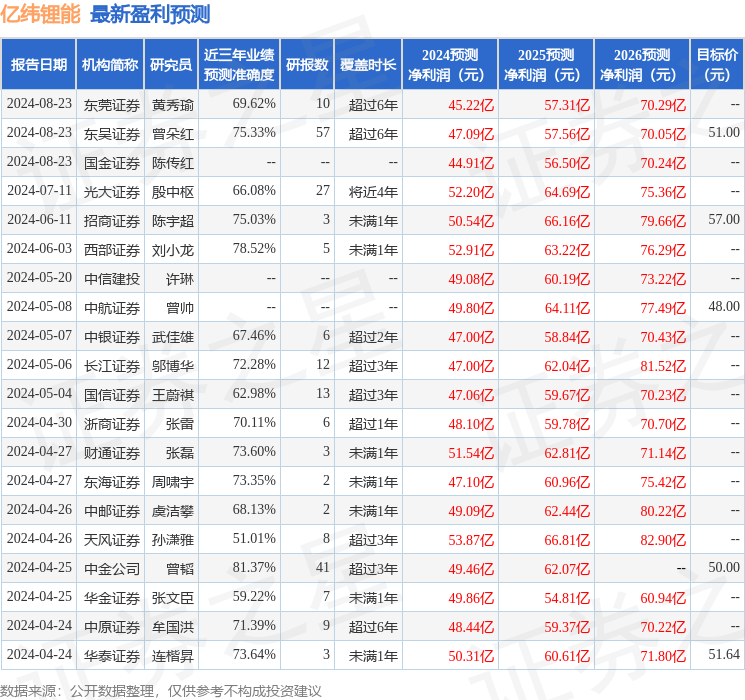Image resolution: width=745 pixels, height=700 pixels.
Task: Click target price 57.00
Action: [724, 219]
